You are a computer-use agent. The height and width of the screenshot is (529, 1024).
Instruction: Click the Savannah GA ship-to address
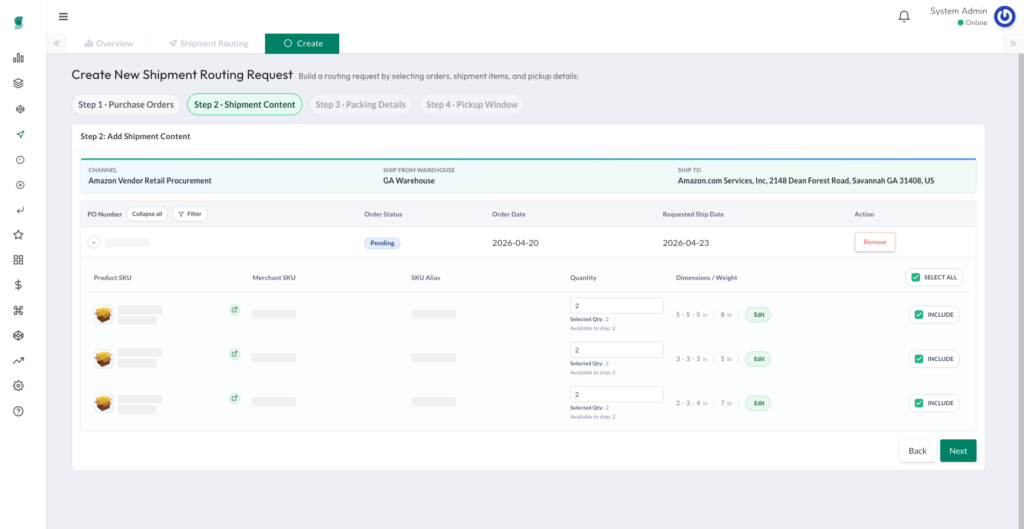(806, 181)
